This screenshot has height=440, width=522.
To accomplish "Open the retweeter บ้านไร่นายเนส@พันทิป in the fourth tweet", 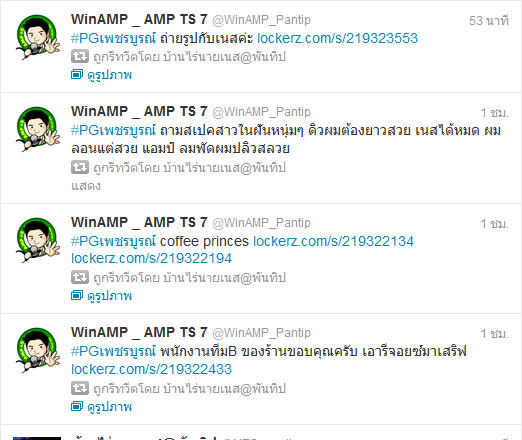I will (x=224, y=388).
